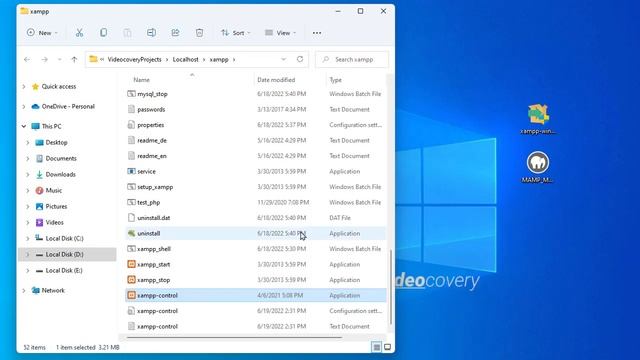Select the properties configuration file

(x=255, y=125)
